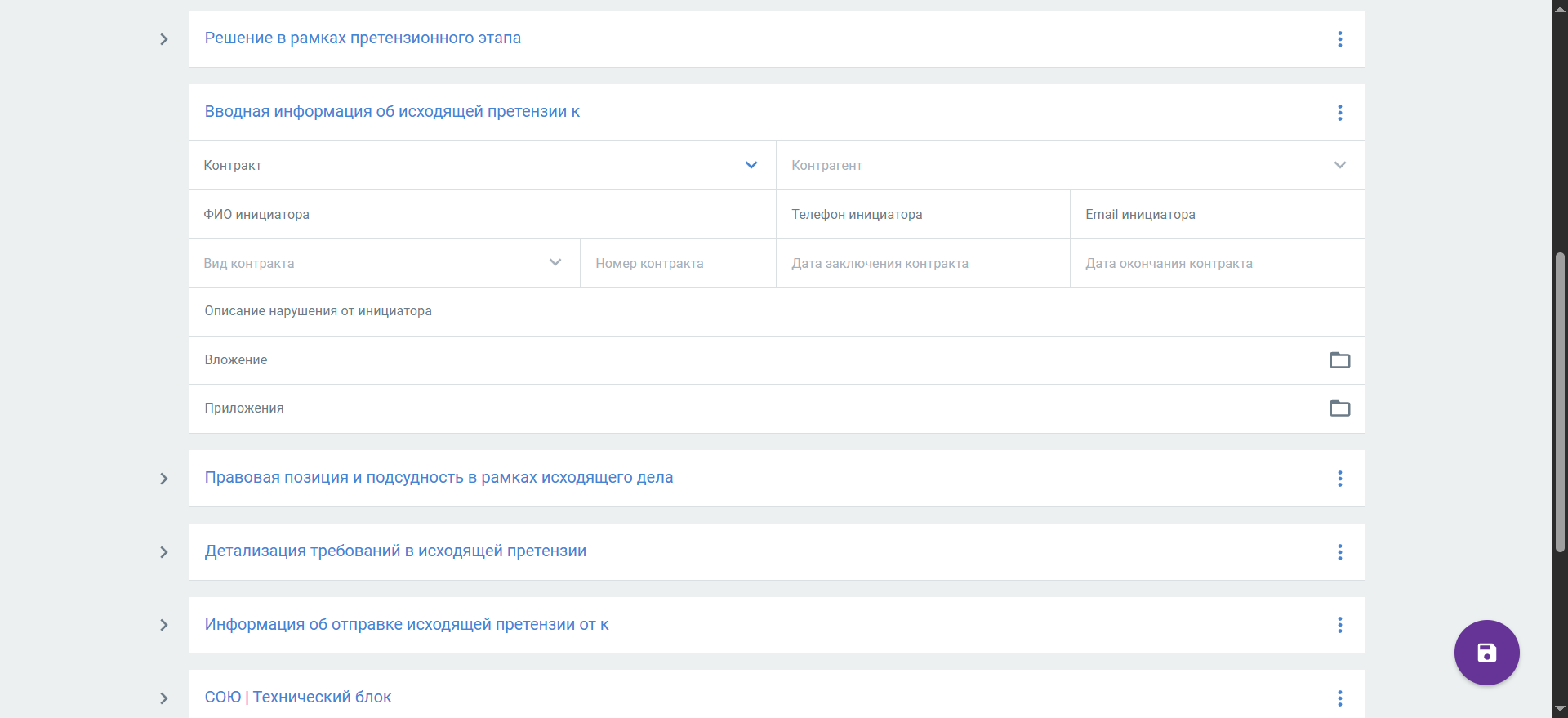This screenshot has width=1568, height=718.
Task: Focus the Телефон инициатора field
Action: click(923, 214)
